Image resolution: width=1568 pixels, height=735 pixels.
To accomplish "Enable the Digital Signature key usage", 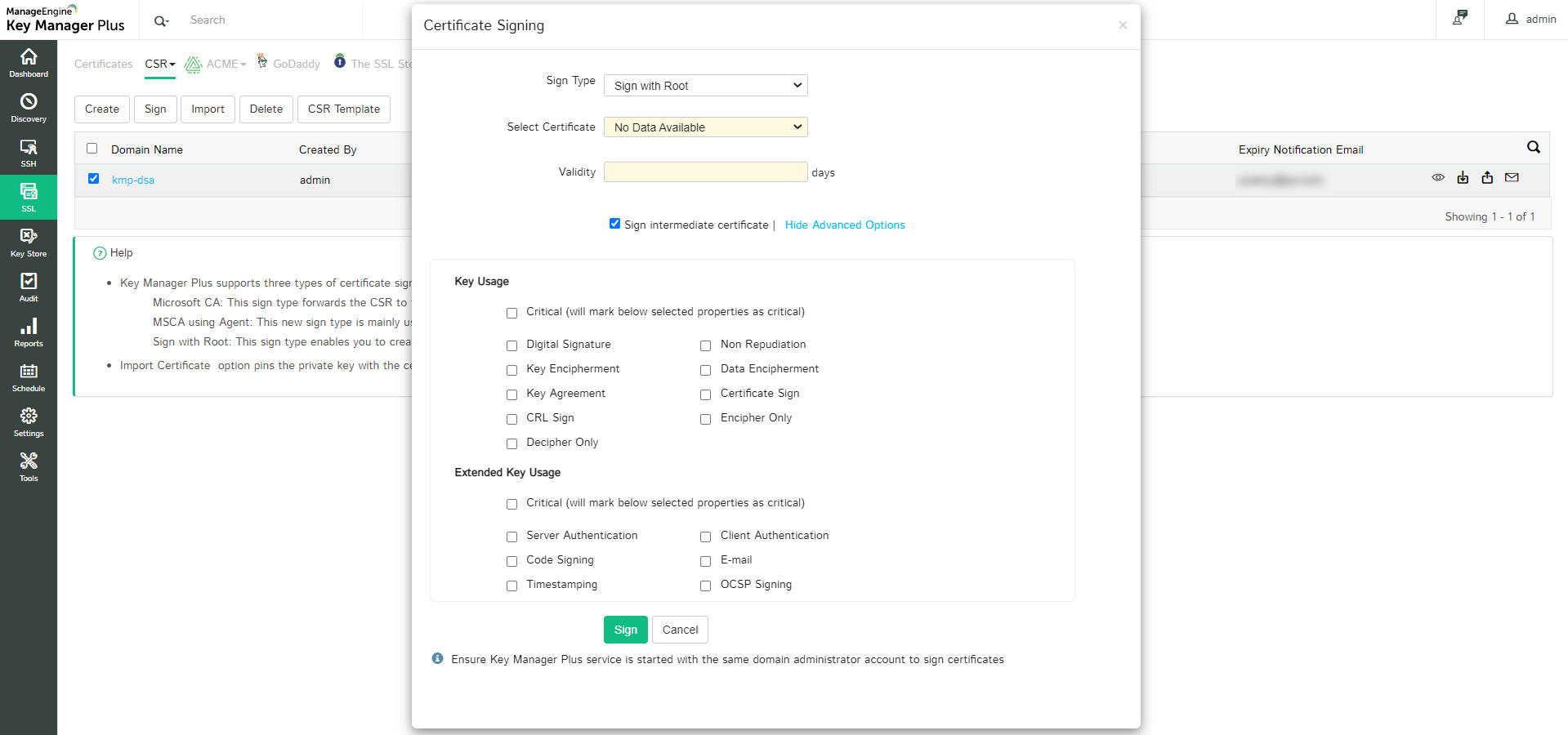I will [x=512, y=345].
